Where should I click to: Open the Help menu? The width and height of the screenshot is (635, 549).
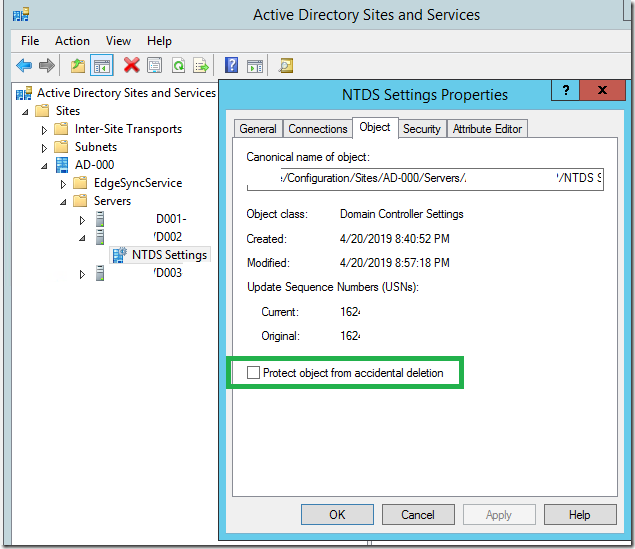(159, 41)
